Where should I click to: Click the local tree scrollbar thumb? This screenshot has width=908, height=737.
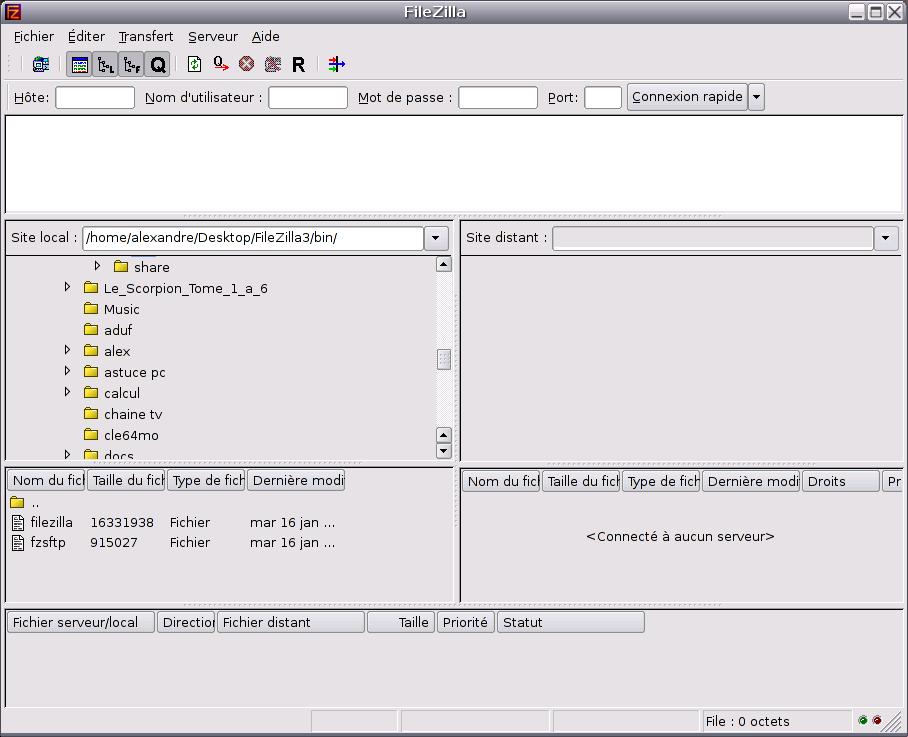tap(444, 360)
